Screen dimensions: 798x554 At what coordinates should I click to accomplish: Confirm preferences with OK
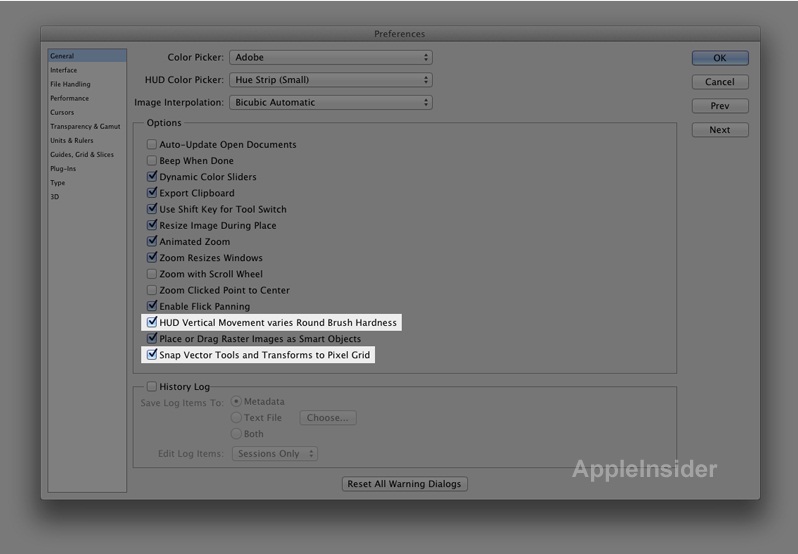click(x=720, y=58)
